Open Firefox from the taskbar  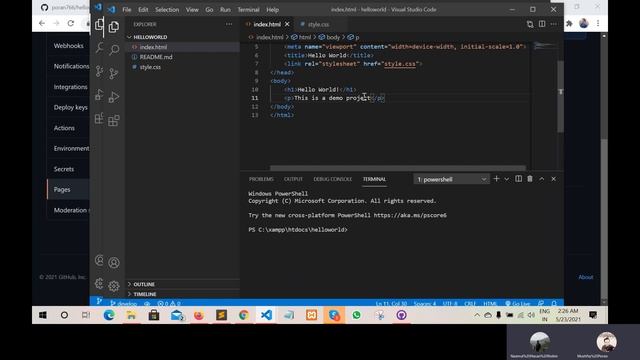click(199, 315)
